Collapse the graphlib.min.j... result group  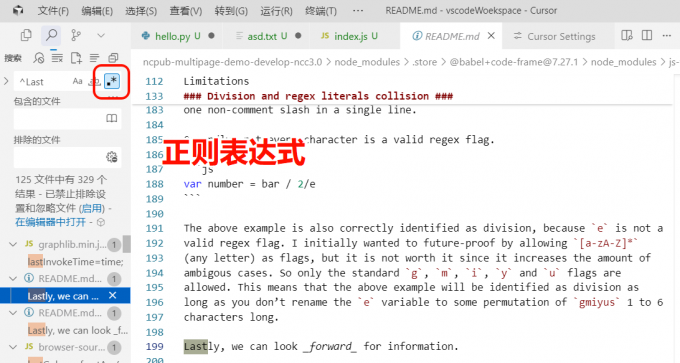pyautogui.click(x=13, y=245)
